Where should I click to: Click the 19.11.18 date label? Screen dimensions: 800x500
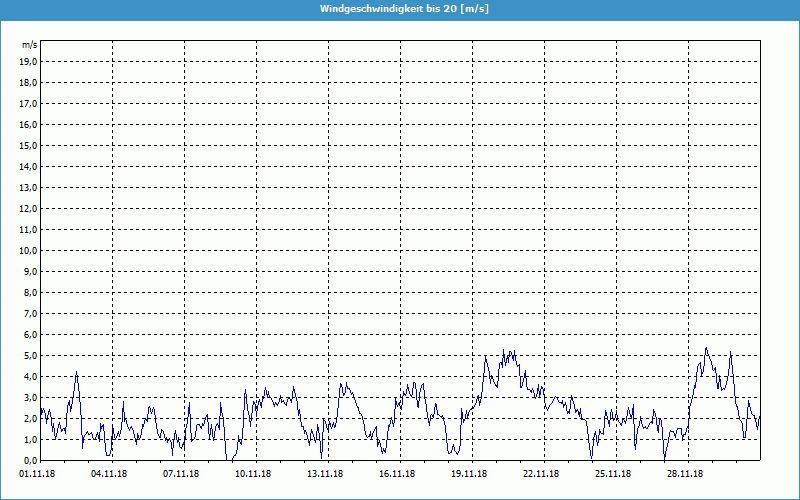click(x=470, y=475)
